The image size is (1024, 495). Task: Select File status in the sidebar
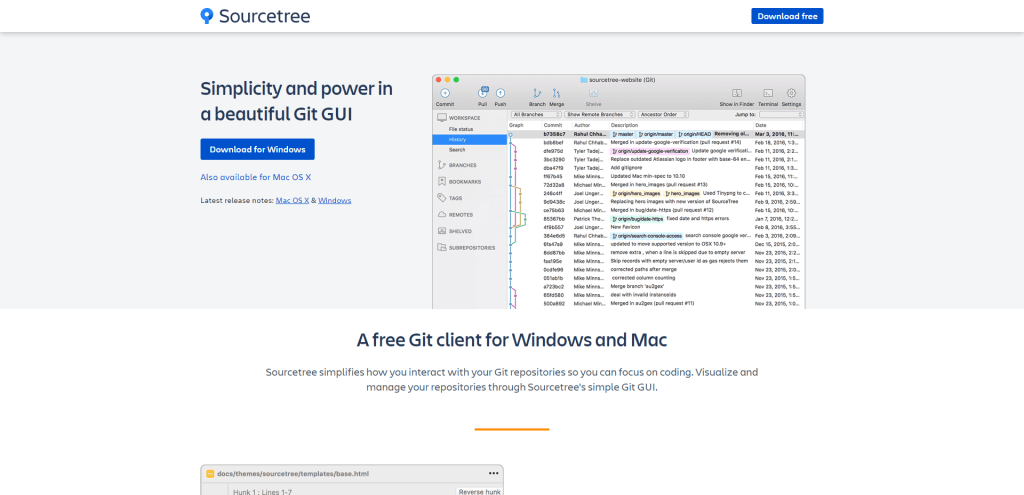[x=461, y=129]
